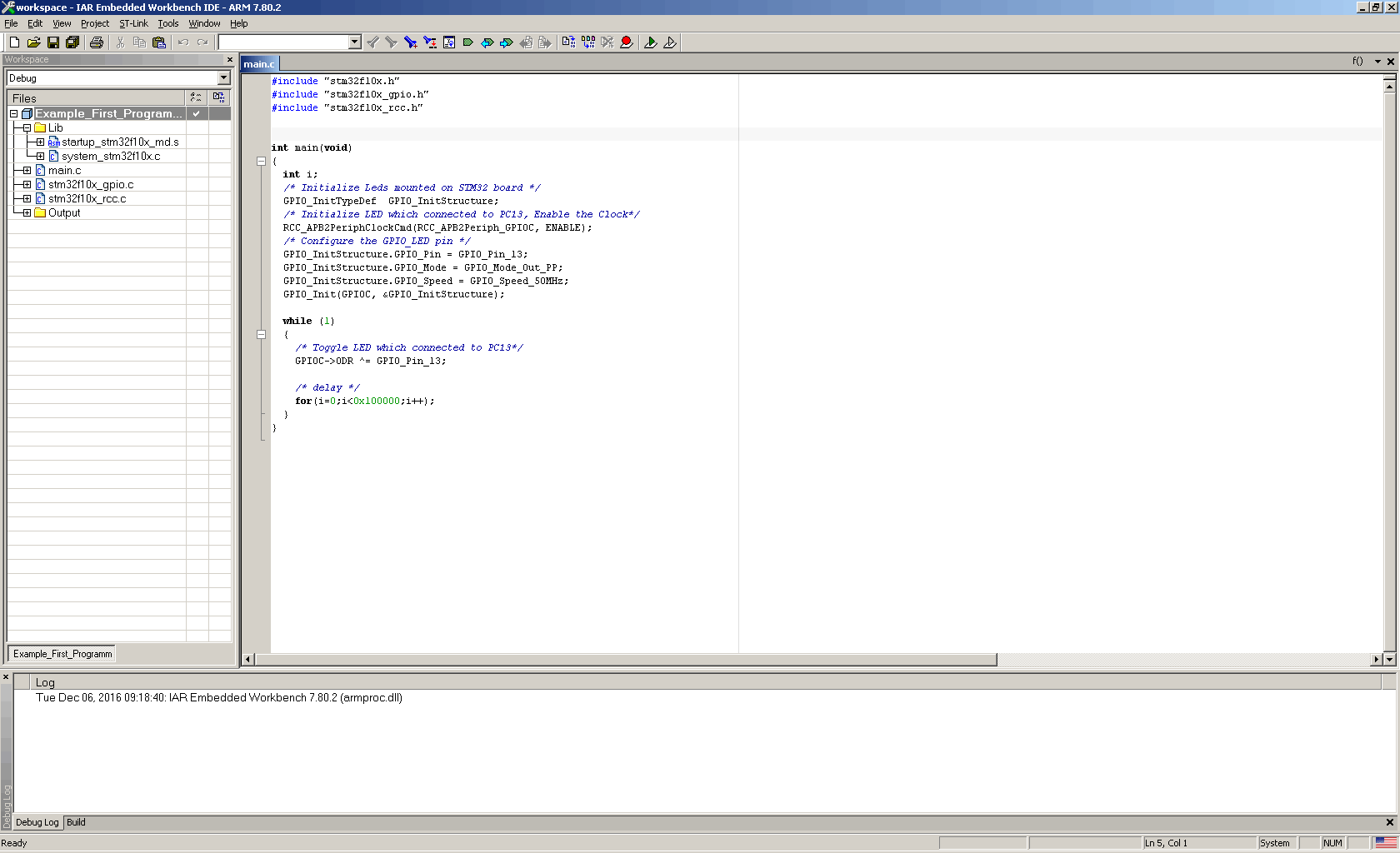Toggle the checkmark on Example_First_Program project row

click(196, 113)
